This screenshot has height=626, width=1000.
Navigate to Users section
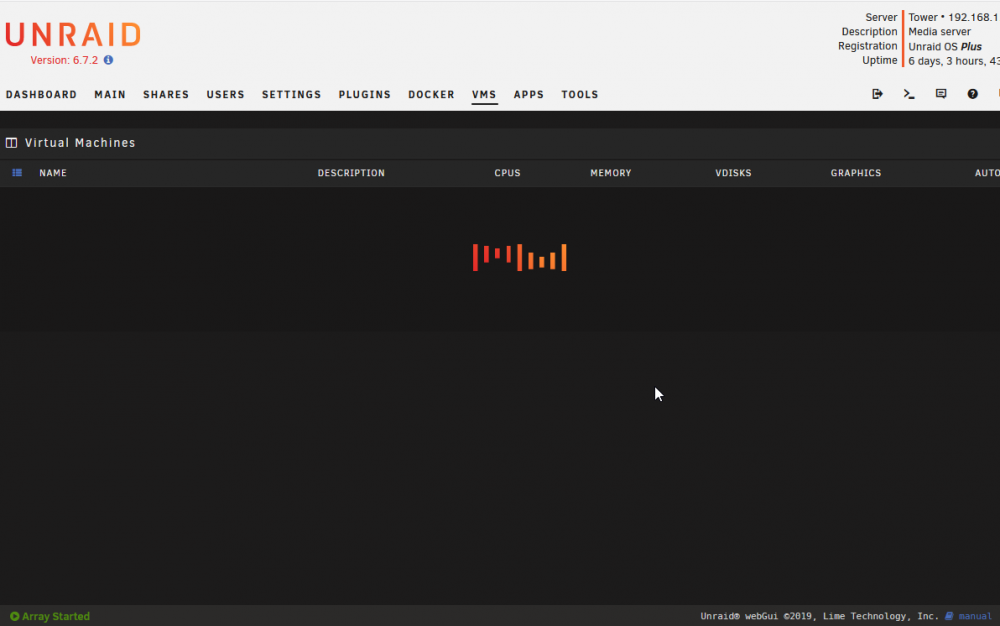click(225, 94)
